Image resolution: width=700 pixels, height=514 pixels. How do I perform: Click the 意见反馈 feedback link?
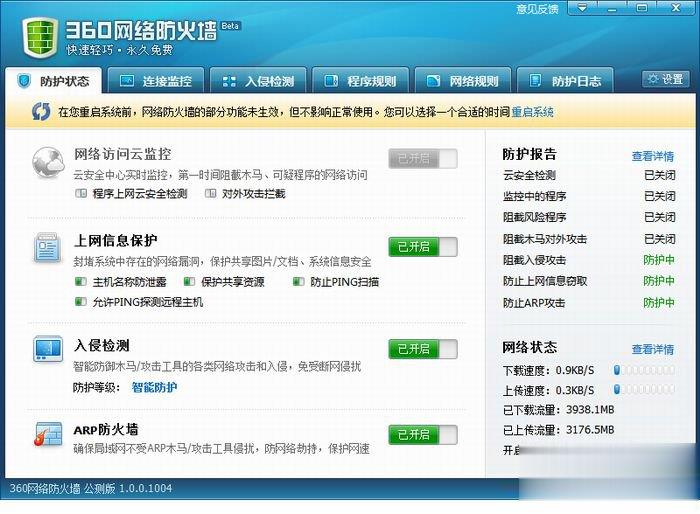coord(538,9)
